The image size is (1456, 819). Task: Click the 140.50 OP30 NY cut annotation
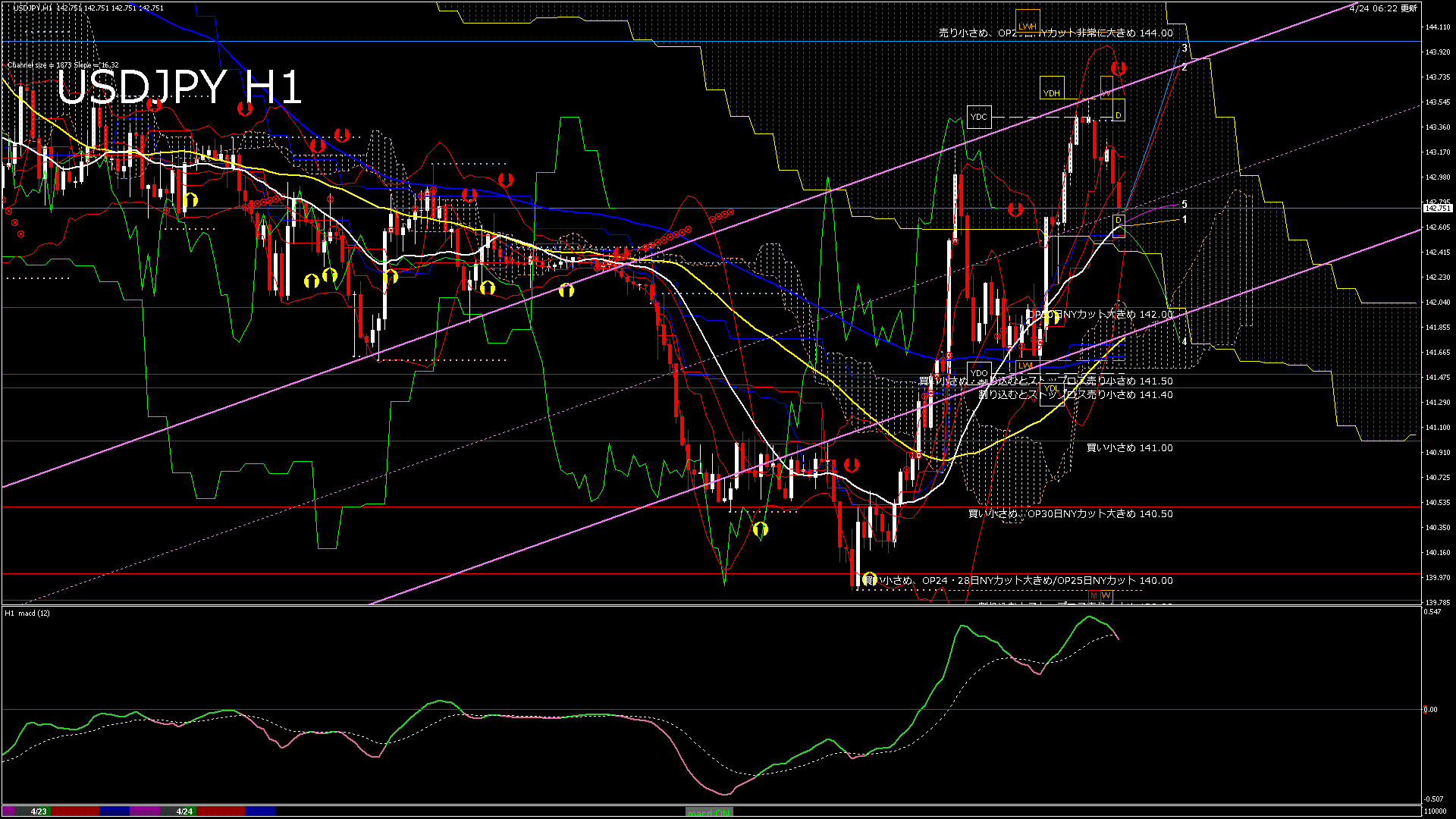(1070, 514)
